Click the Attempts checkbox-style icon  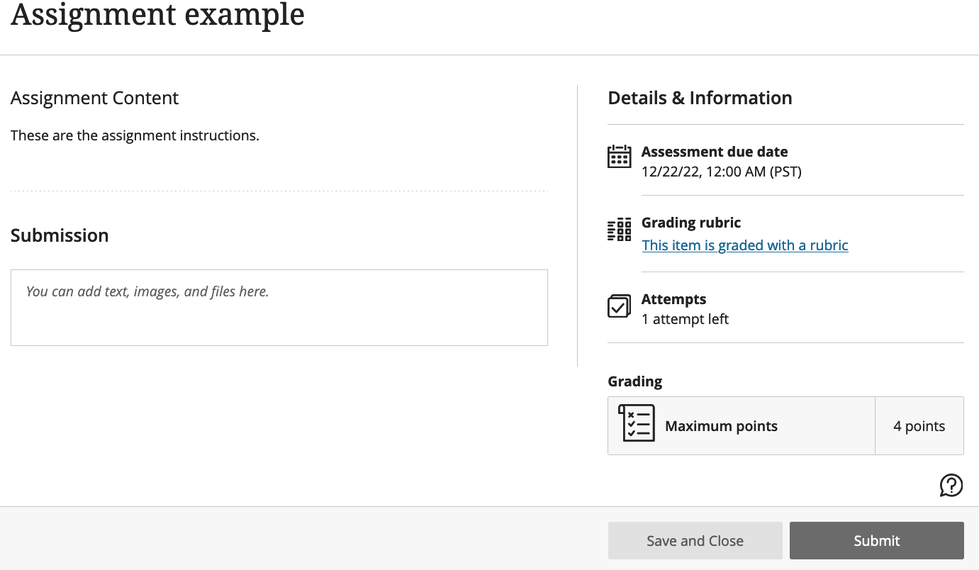(619, 306)
